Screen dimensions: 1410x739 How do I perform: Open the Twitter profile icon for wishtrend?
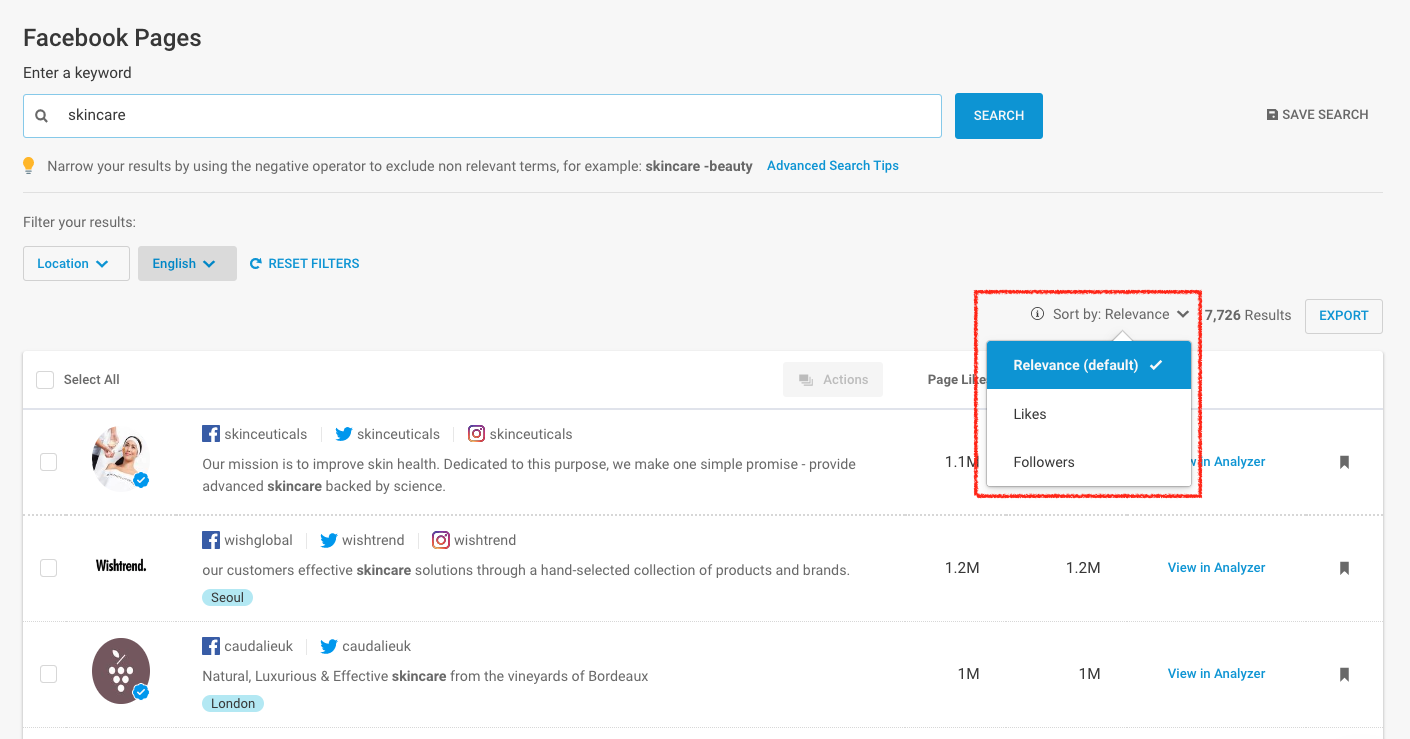pos(329,539)
